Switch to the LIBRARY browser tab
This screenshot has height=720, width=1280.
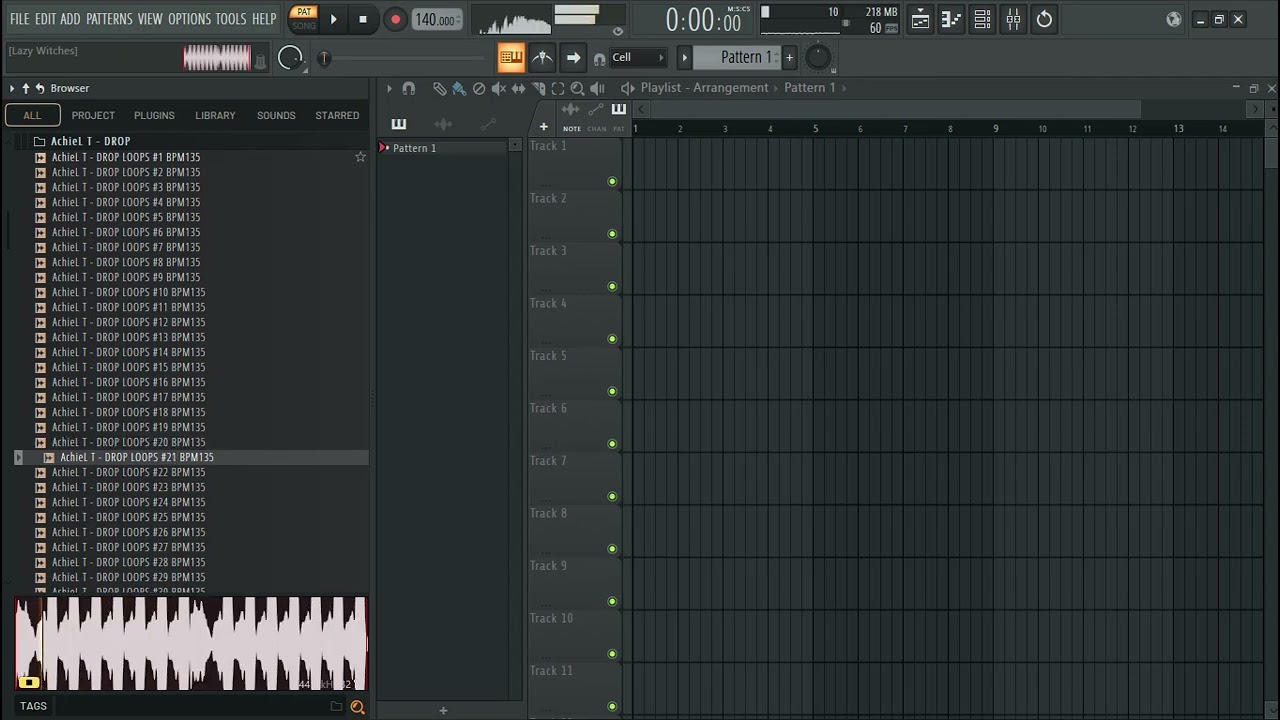pyautogui.click(x=215, y=115)
